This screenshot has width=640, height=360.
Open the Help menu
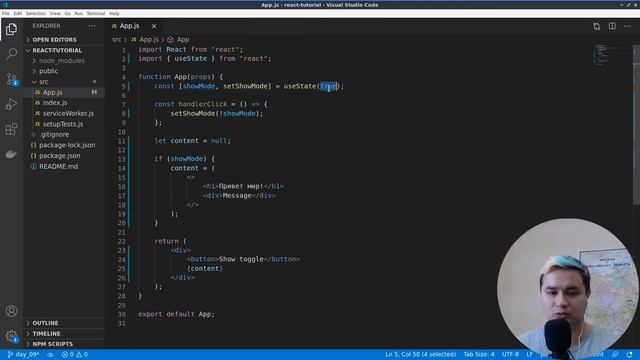point(114,13)
